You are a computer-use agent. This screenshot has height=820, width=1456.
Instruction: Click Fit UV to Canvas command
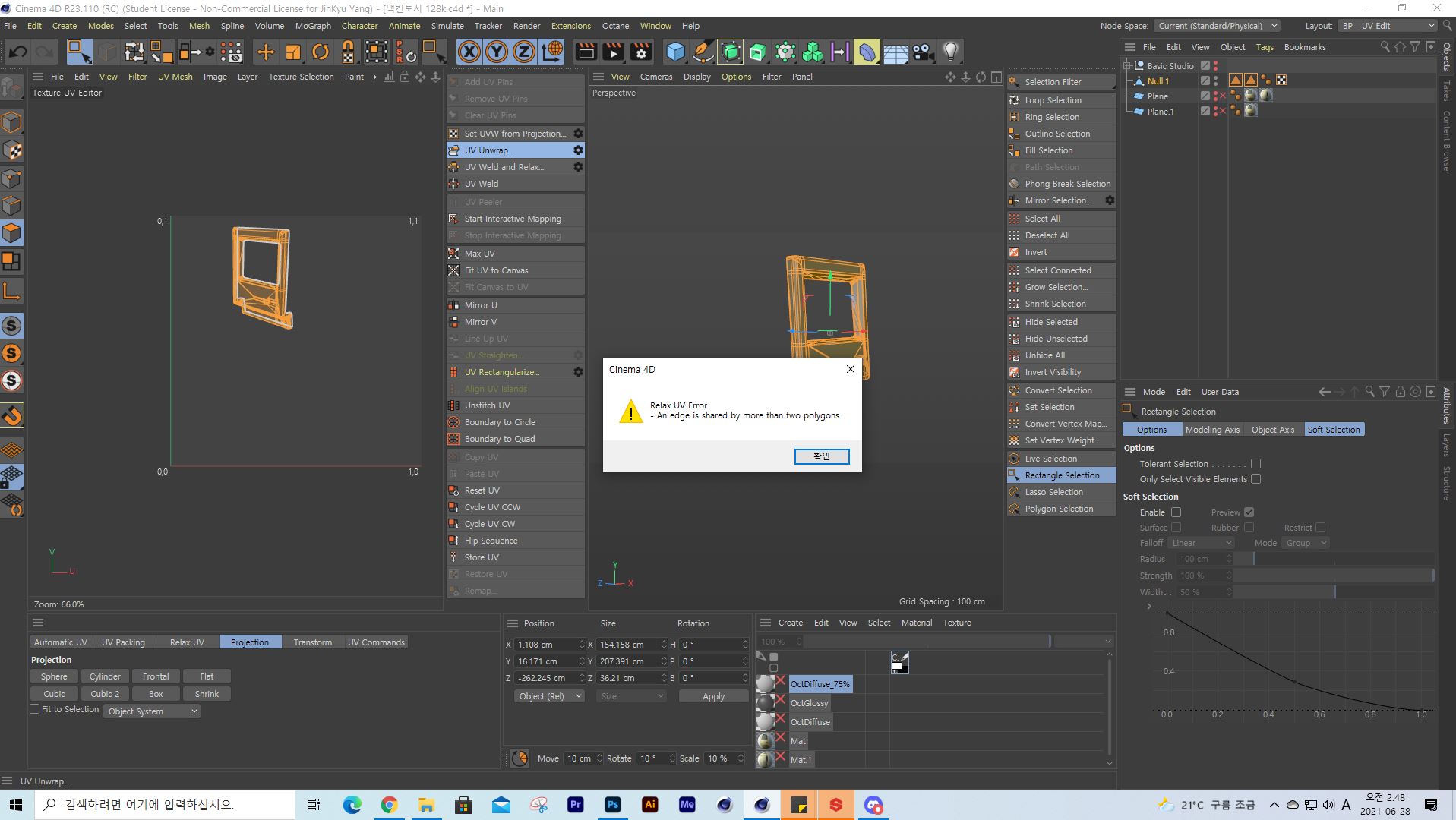(x=516, y=270)
